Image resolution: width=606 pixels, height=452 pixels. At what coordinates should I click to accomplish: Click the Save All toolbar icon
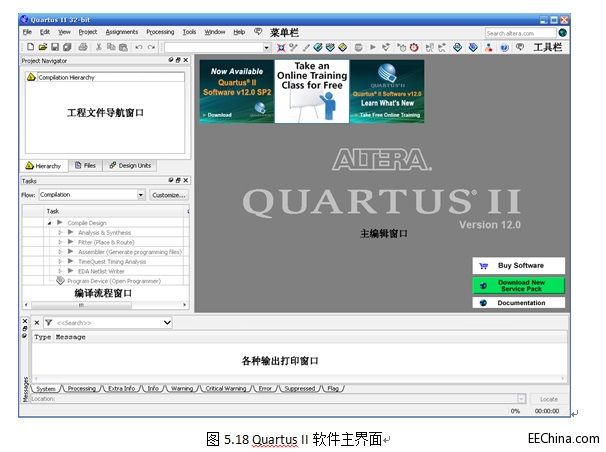click(x=67, y=47)
